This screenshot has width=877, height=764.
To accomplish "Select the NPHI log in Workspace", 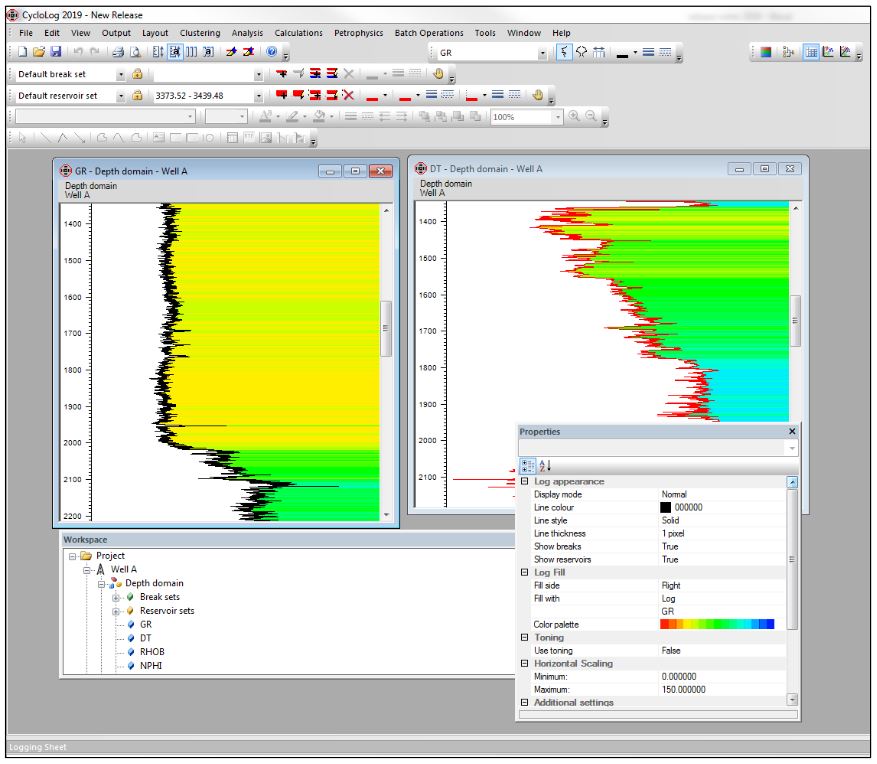I will pyautogui.click(x=151, y=665).
